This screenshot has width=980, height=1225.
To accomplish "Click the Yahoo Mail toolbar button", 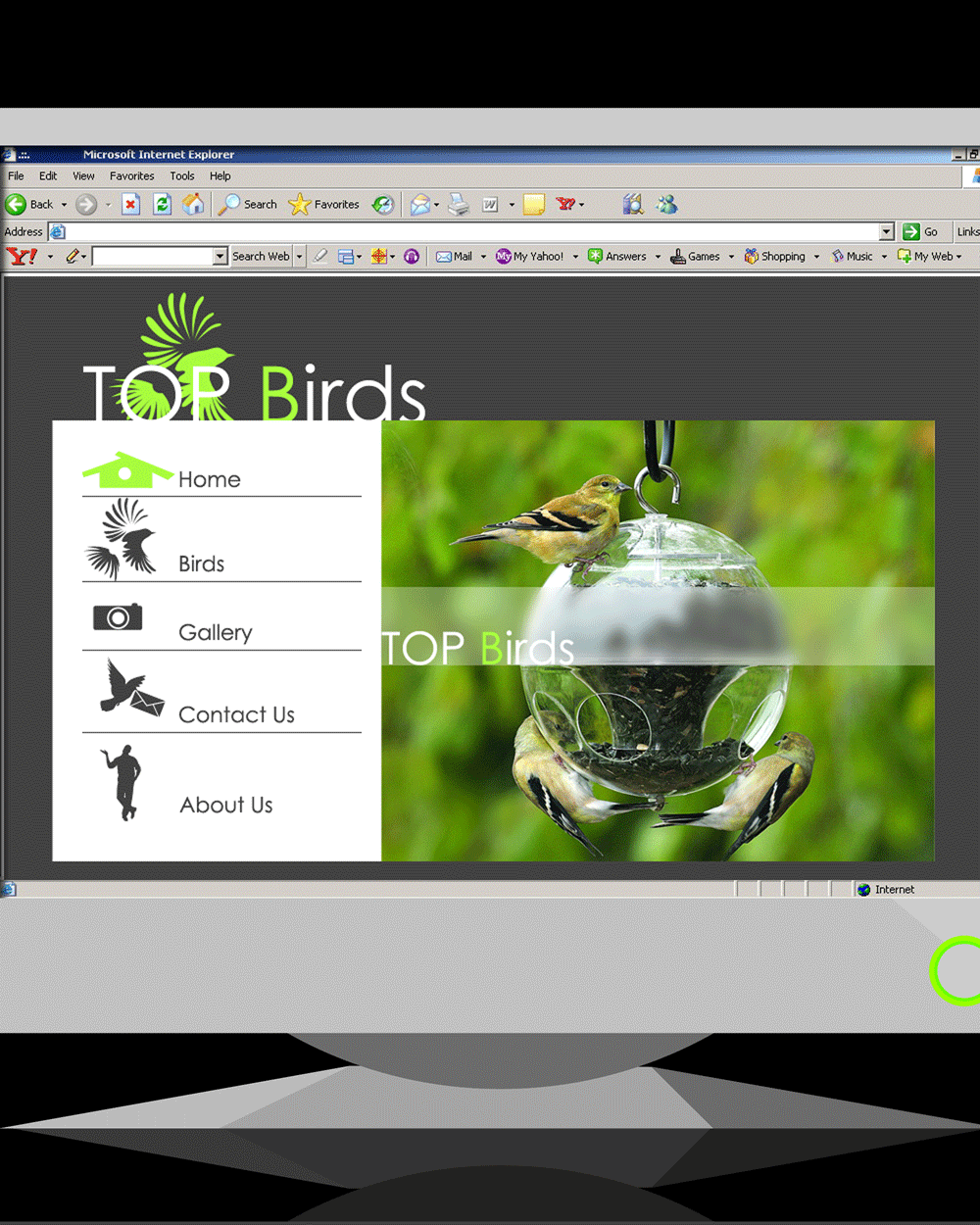I will (455, 257).
